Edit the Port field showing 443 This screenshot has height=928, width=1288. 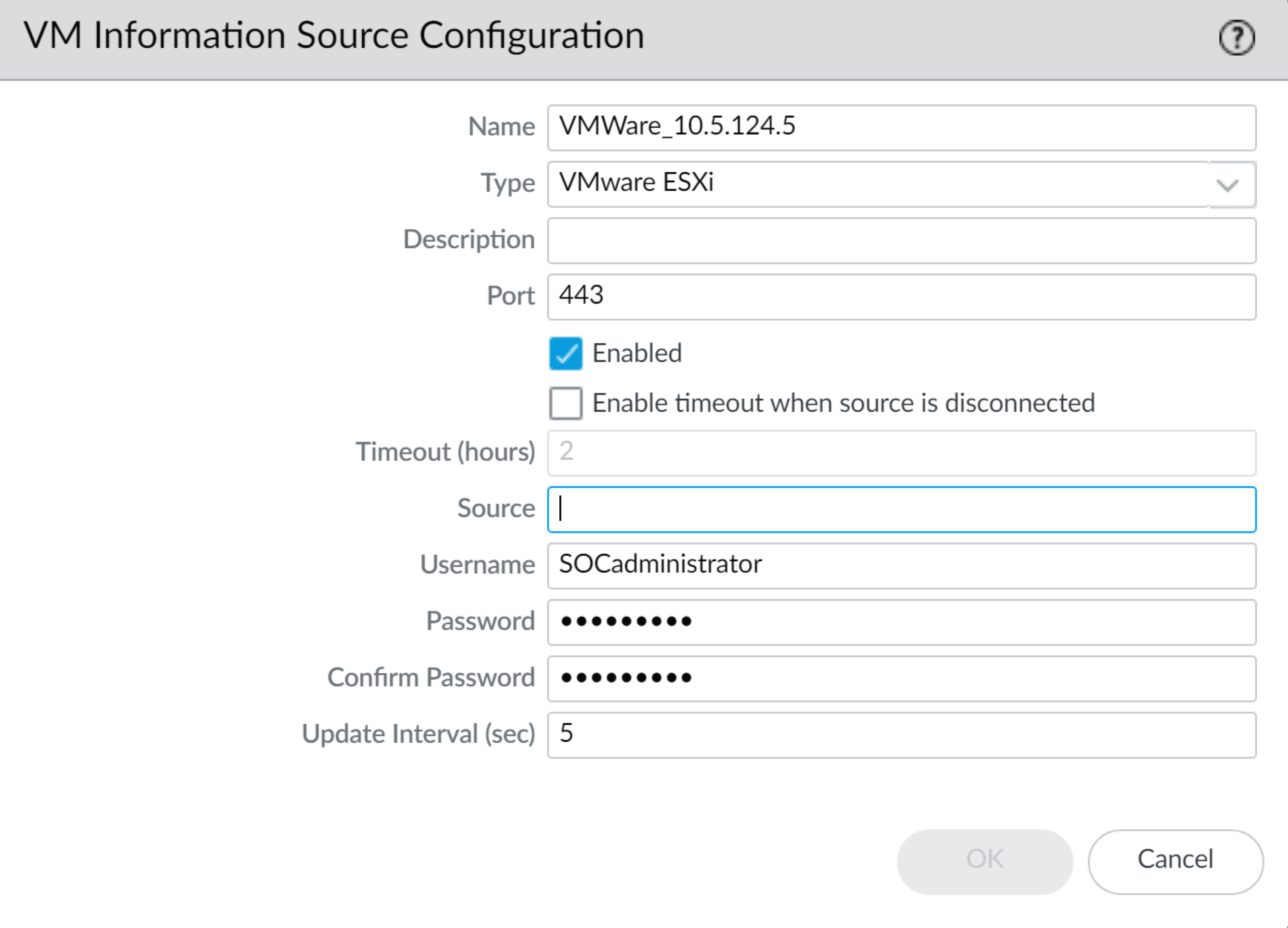(x=901, y=296)
